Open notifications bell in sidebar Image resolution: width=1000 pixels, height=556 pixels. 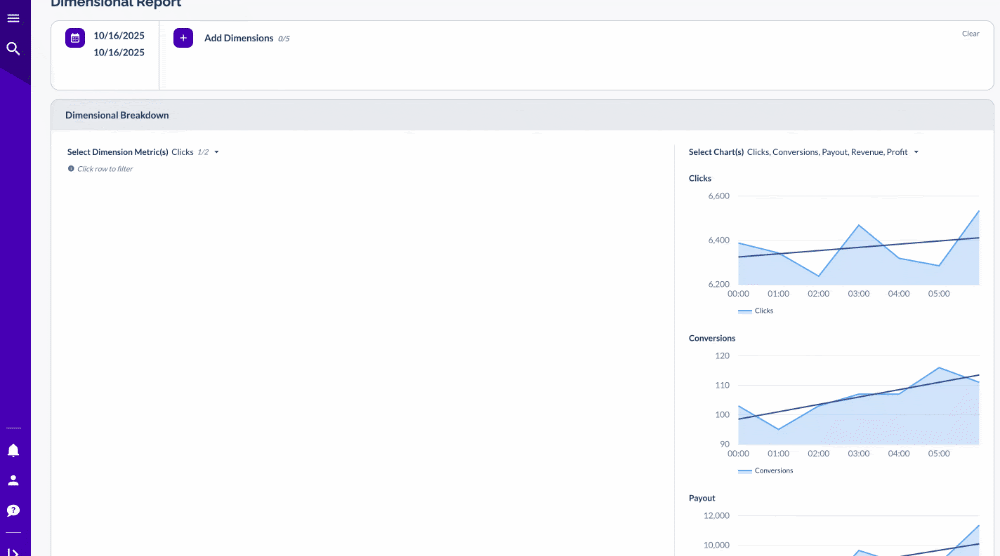click(x=13, y=450)
